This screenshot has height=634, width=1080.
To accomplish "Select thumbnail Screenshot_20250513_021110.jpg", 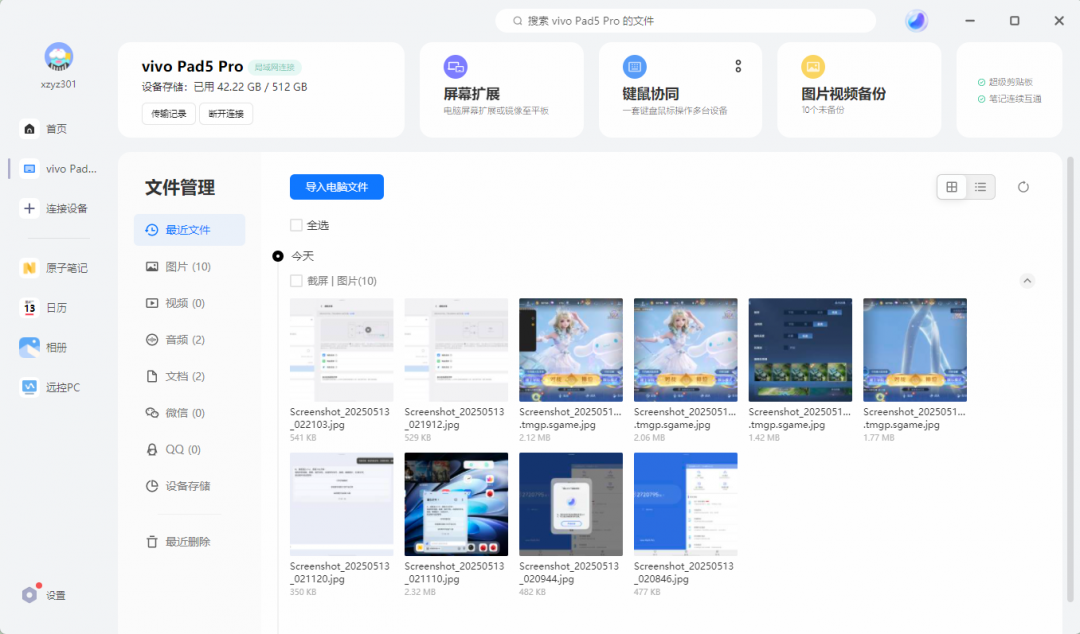I will [x=456, y=504].
